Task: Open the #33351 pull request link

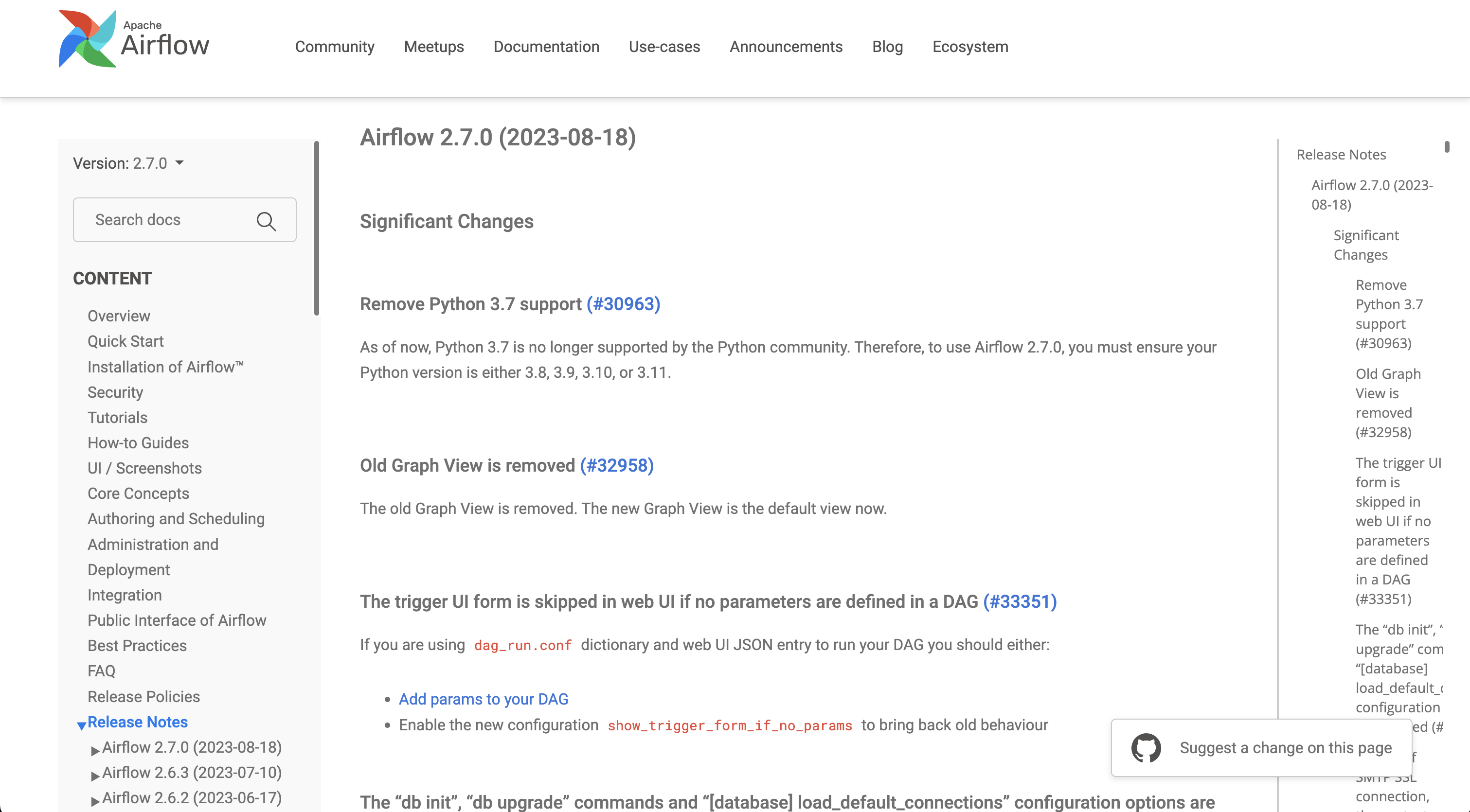Action: click(1020, 600)
